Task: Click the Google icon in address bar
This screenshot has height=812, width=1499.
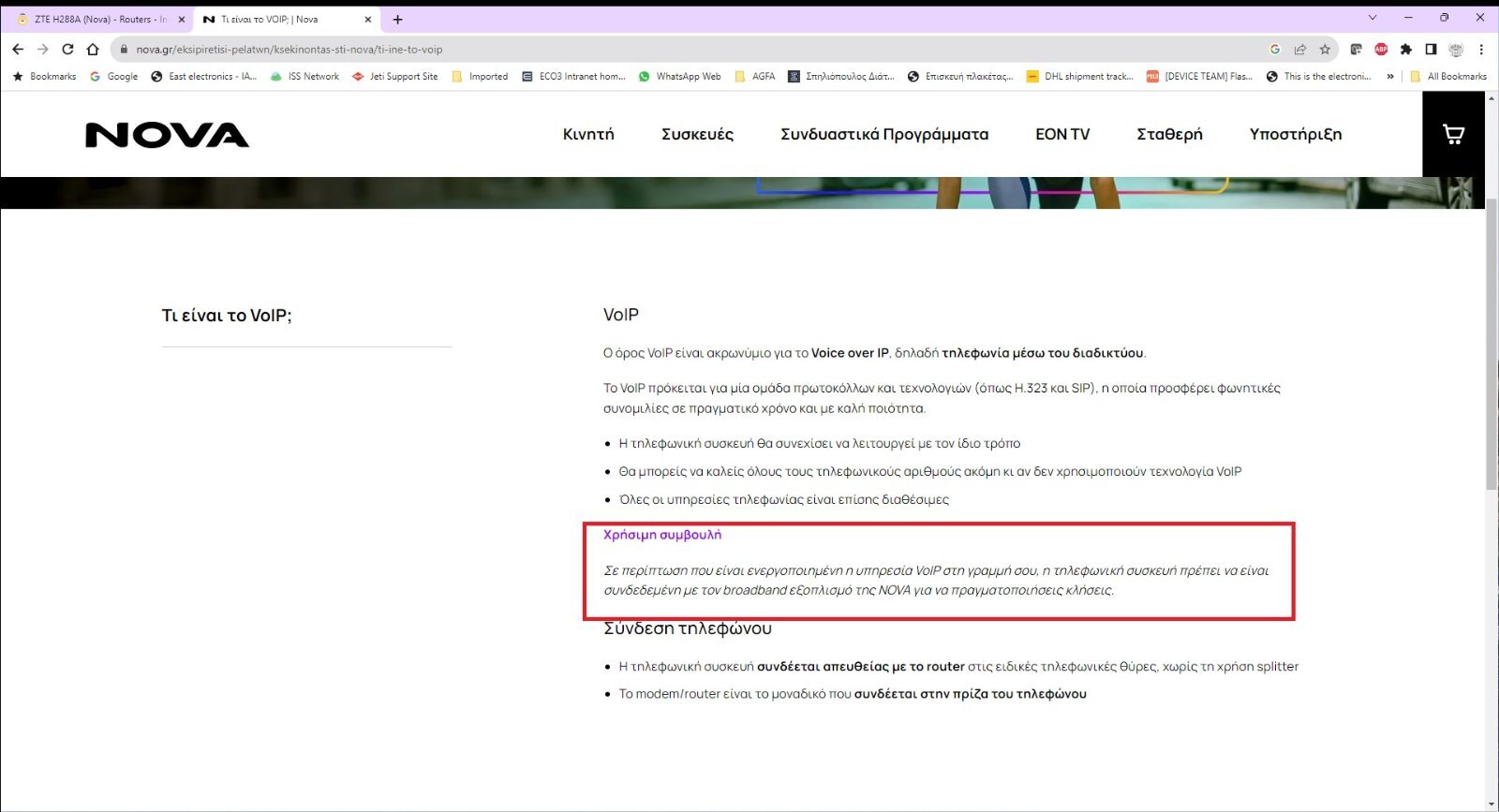Action: tap(1275, 50)
